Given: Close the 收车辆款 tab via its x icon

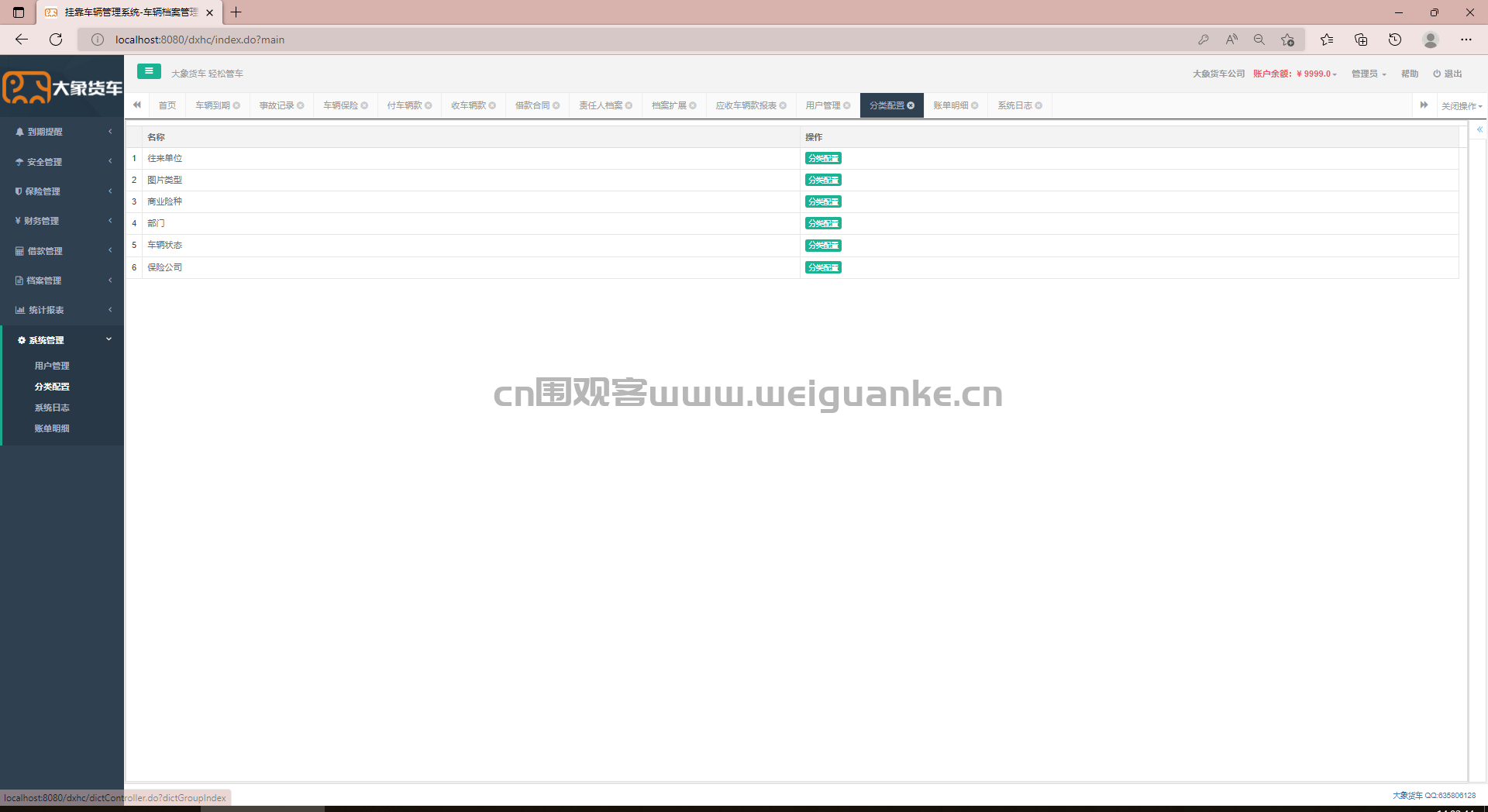Looking at the screenshot, I should tap(492, 105).
